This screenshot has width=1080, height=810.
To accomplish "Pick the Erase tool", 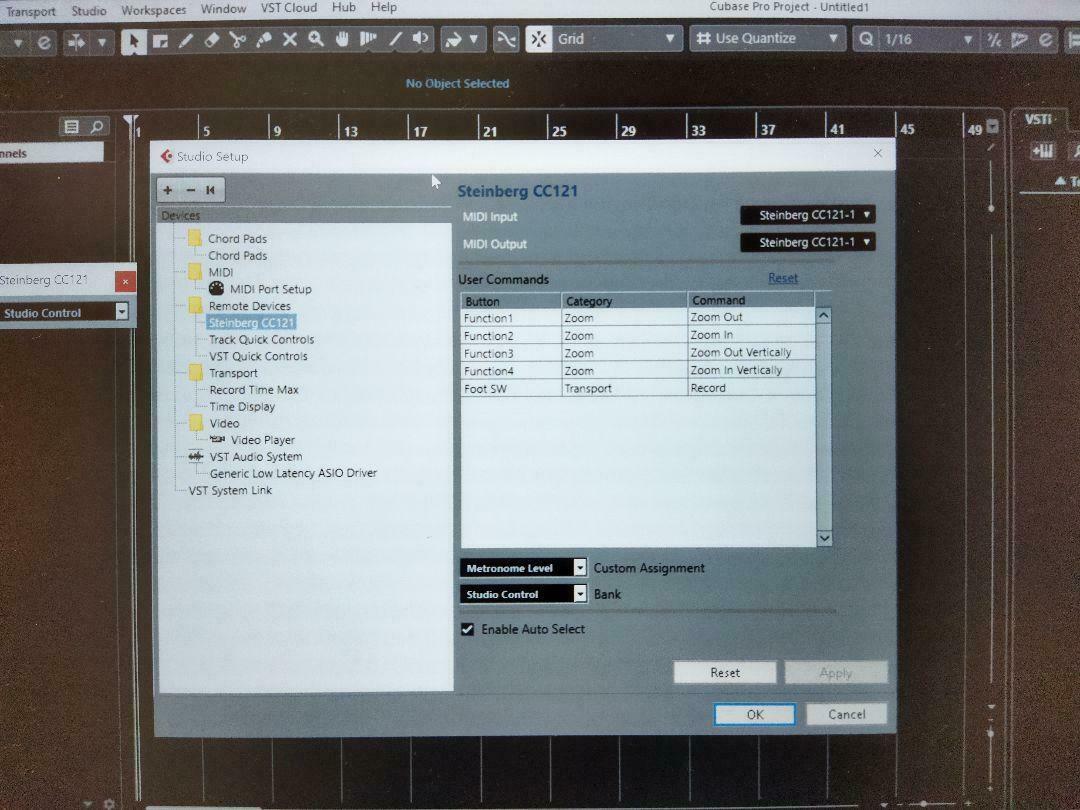I will pos(209,39).
